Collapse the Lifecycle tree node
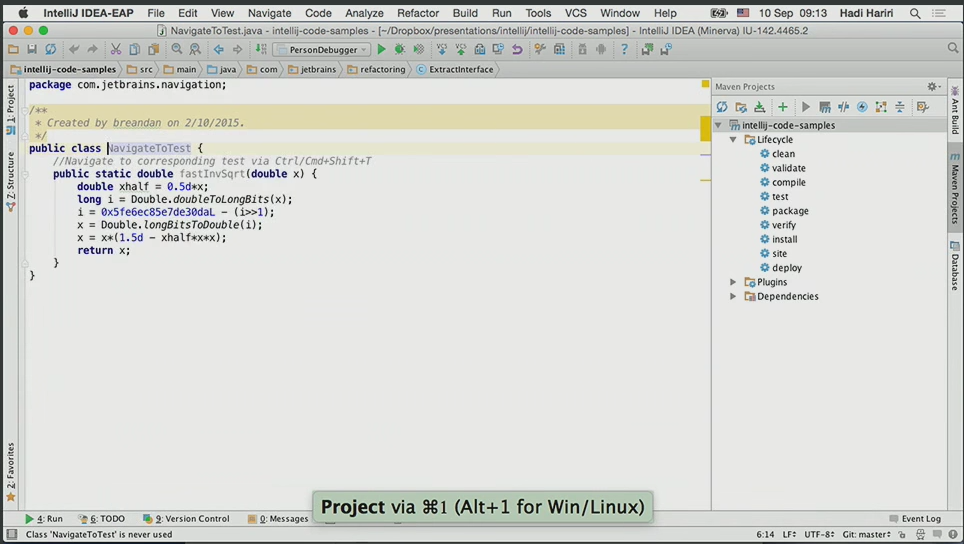 pyautogui.click(x=733, y=140)
